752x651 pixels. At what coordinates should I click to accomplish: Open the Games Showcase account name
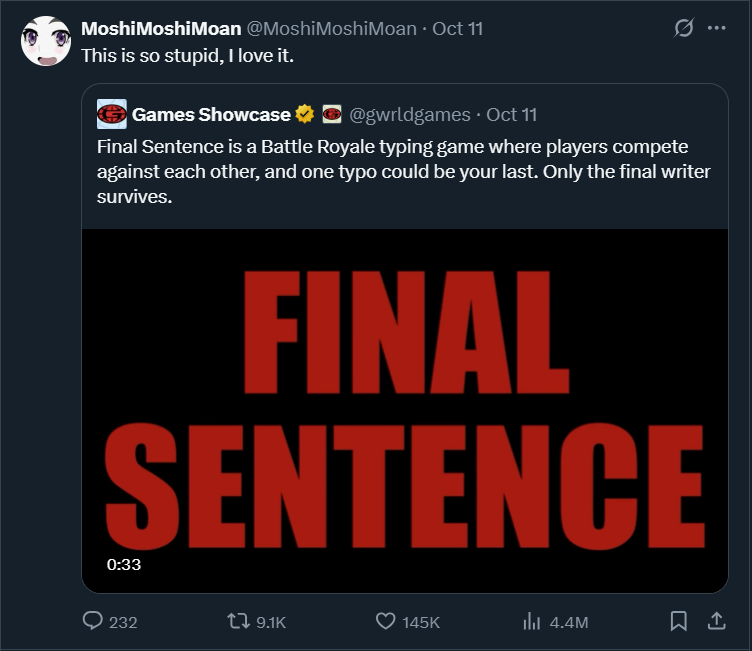pos(211,115)
